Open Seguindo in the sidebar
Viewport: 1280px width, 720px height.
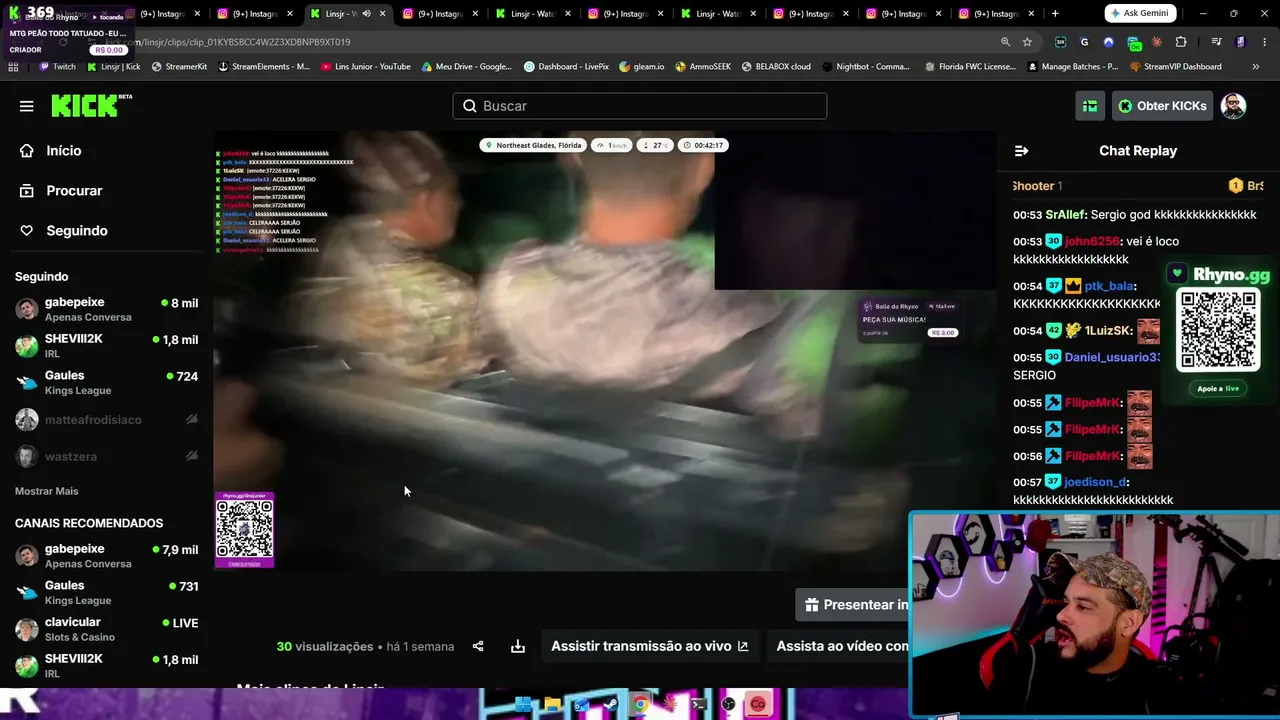coord(63,231)
